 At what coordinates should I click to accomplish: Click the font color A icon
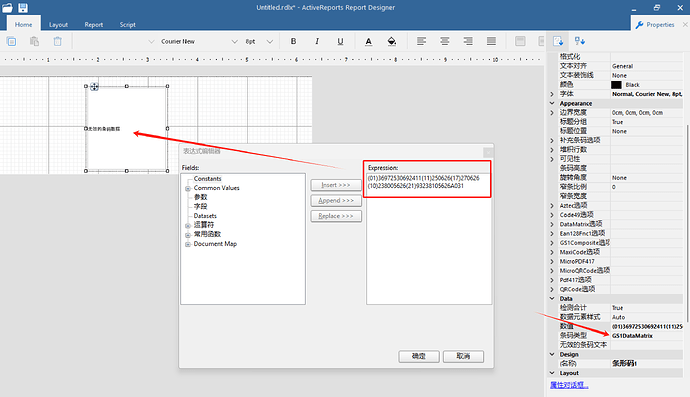pos(368,41)
